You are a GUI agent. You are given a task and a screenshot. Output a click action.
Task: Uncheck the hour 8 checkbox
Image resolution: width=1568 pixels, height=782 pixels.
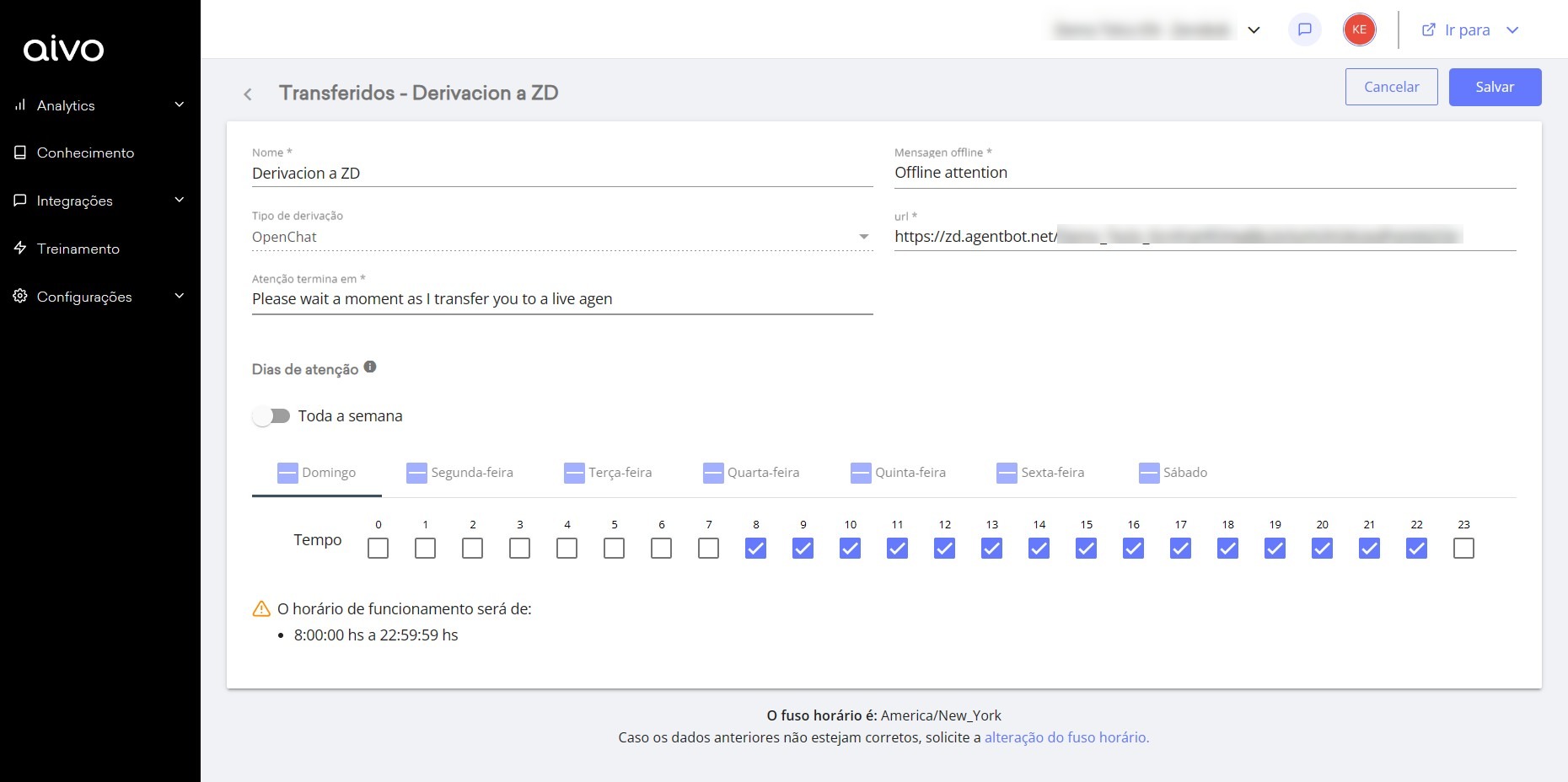pyautogui.click(x=756, y=549)
